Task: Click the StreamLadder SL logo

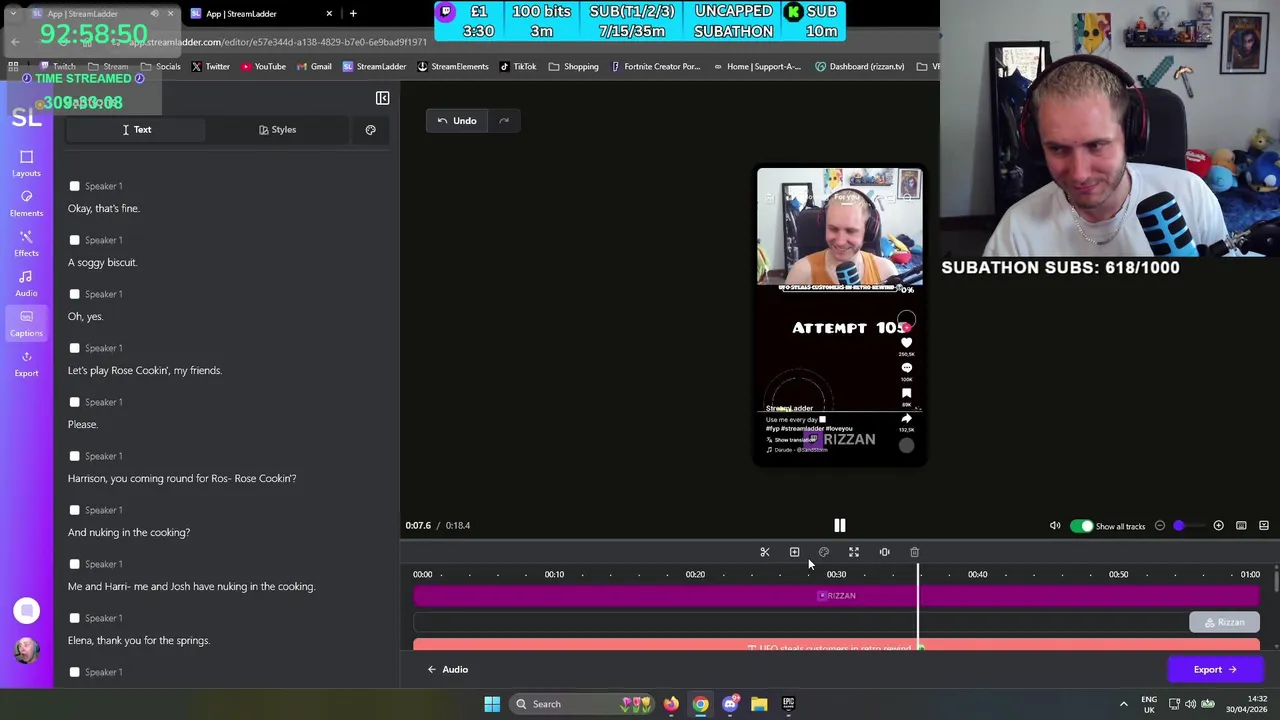Action: coord(26,118)
